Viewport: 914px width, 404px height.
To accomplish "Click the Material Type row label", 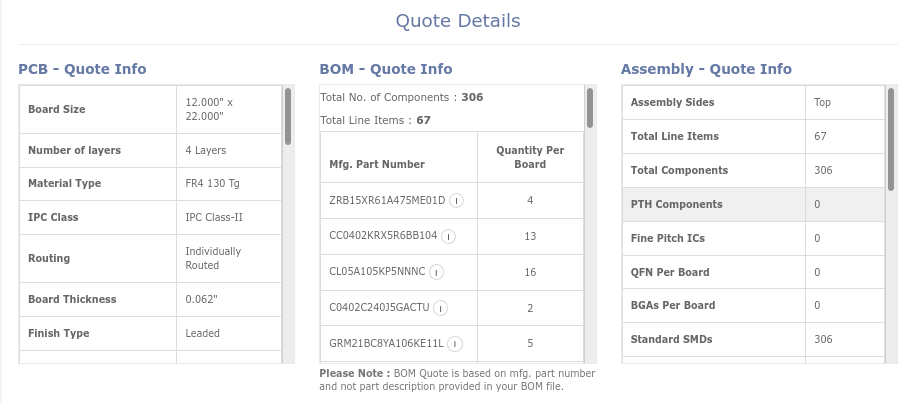I will [x=64, y=184].
